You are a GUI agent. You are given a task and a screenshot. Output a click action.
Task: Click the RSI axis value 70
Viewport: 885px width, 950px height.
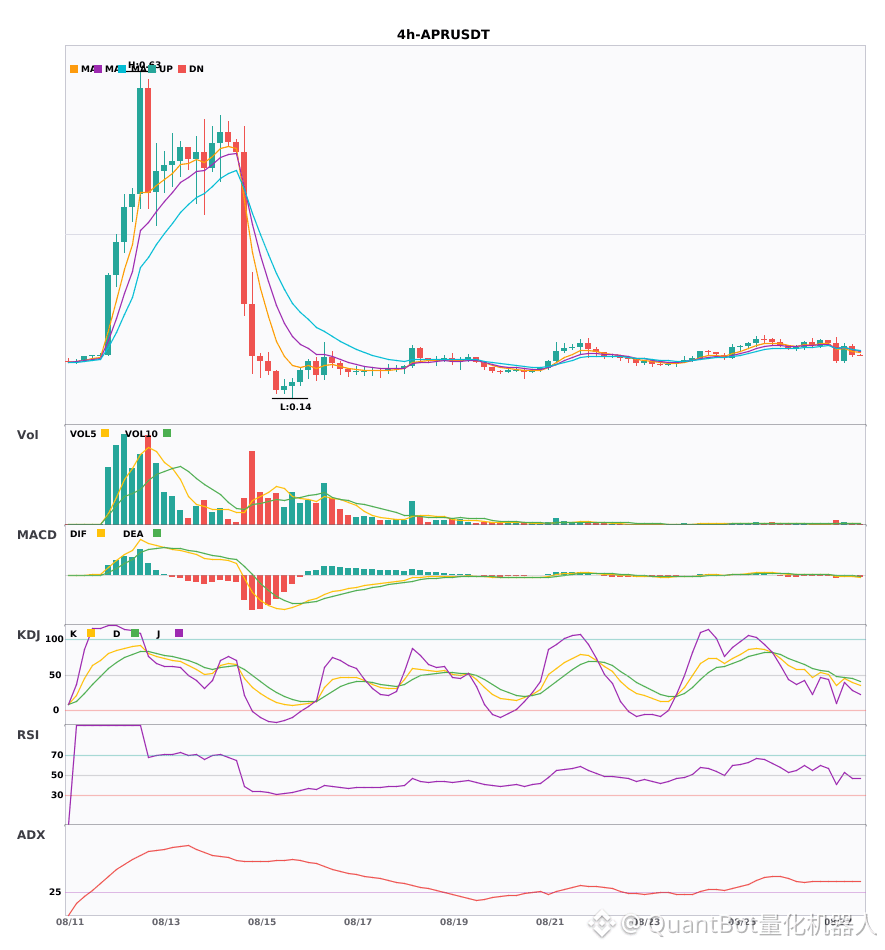click(x=57, y=755)
